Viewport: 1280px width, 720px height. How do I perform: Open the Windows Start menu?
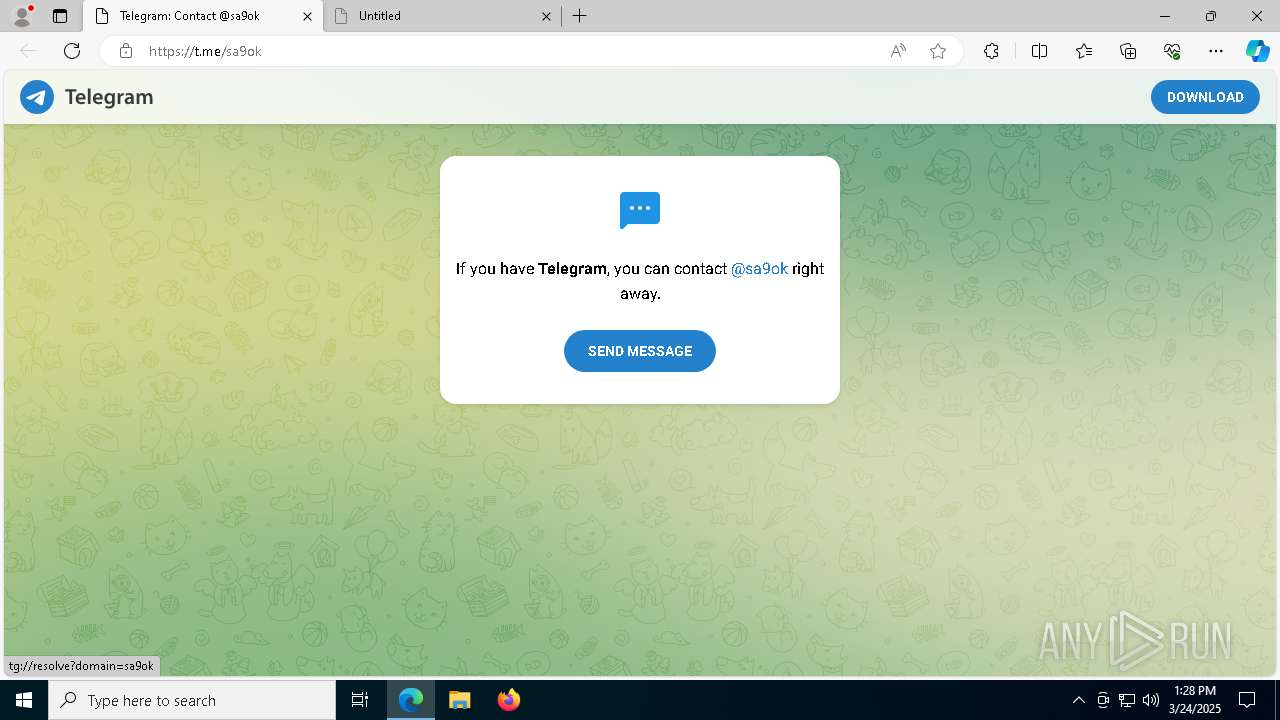pos(24,700)
